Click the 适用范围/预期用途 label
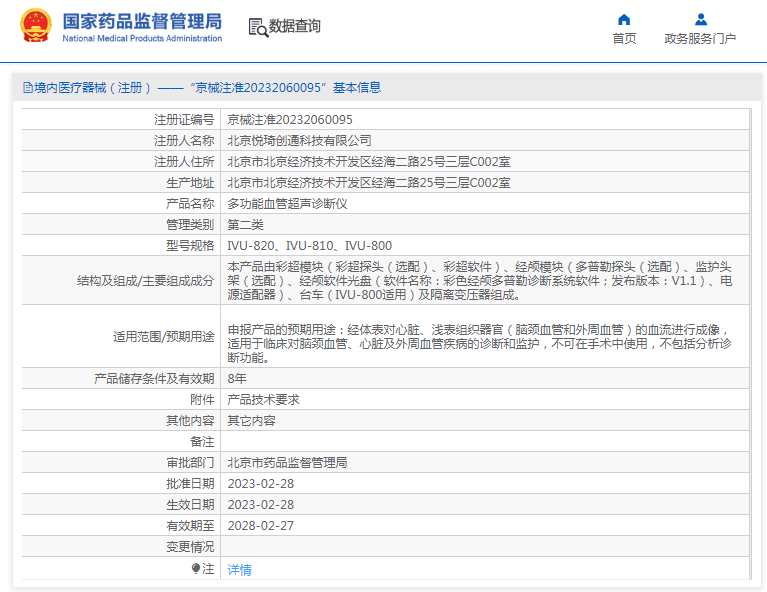Viewport: 767px width, 592px height. pyautogui.click(x=163, y=337)
